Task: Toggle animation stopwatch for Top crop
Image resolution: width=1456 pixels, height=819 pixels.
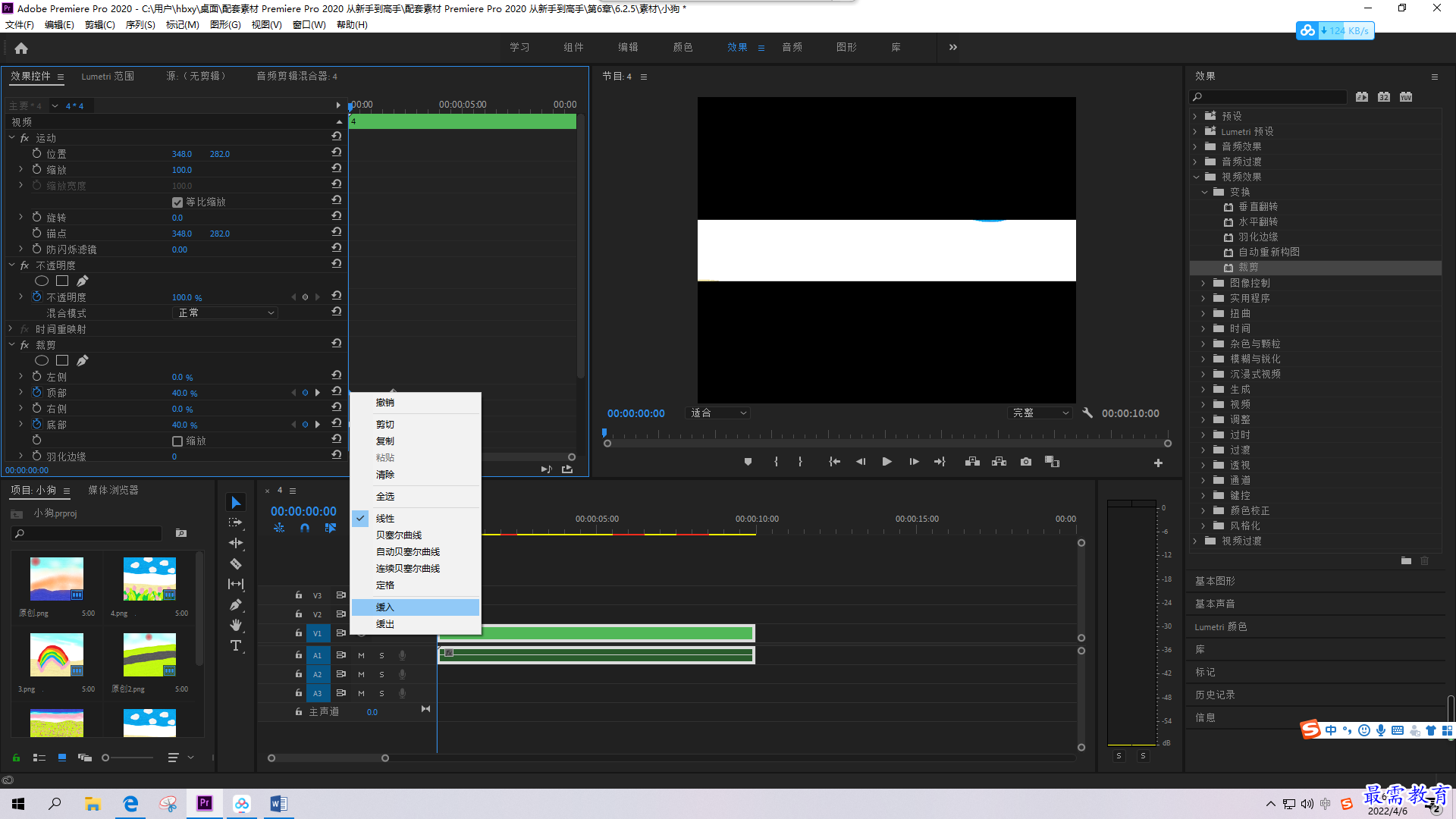Action: click(36, 392)
